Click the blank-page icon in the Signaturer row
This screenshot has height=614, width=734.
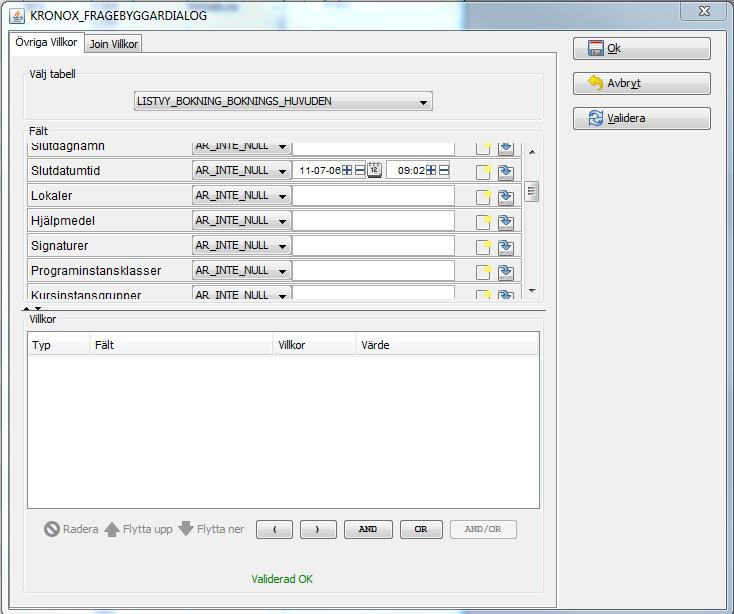[x=483, y=247]
